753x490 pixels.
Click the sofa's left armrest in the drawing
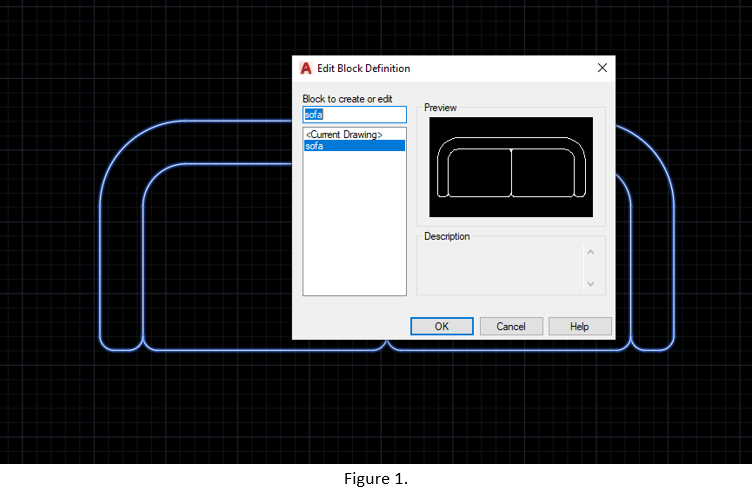point(122,250)
